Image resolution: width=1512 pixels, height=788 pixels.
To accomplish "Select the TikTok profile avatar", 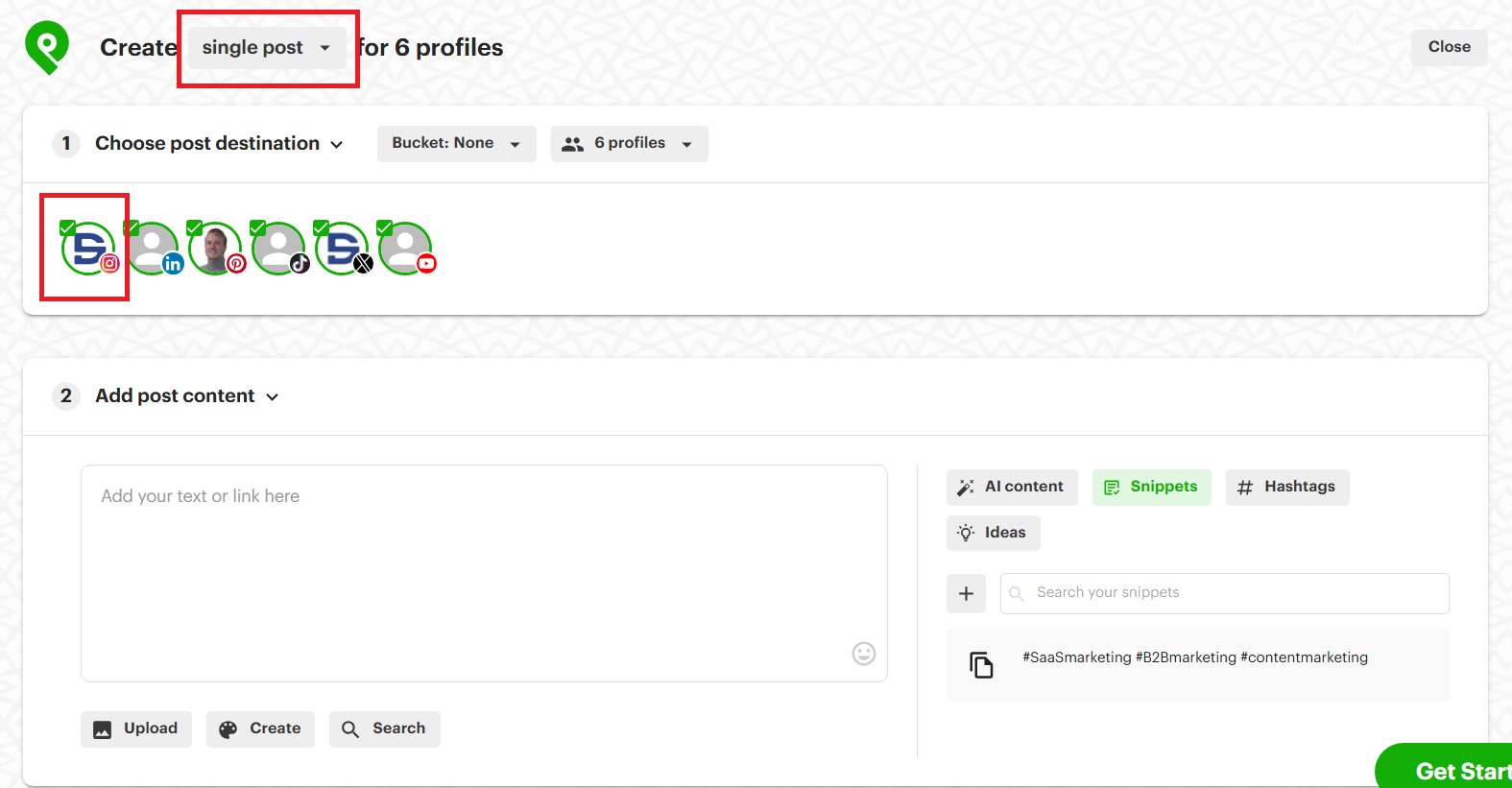I will (279, 250).
